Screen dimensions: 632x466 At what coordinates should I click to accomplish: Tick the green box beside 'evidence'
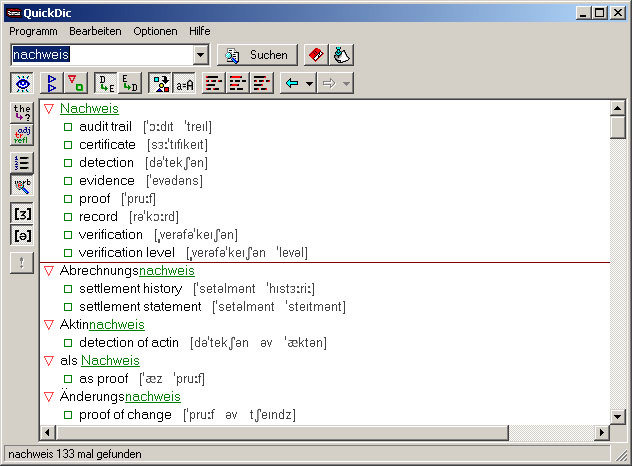[x=68, y=181]
